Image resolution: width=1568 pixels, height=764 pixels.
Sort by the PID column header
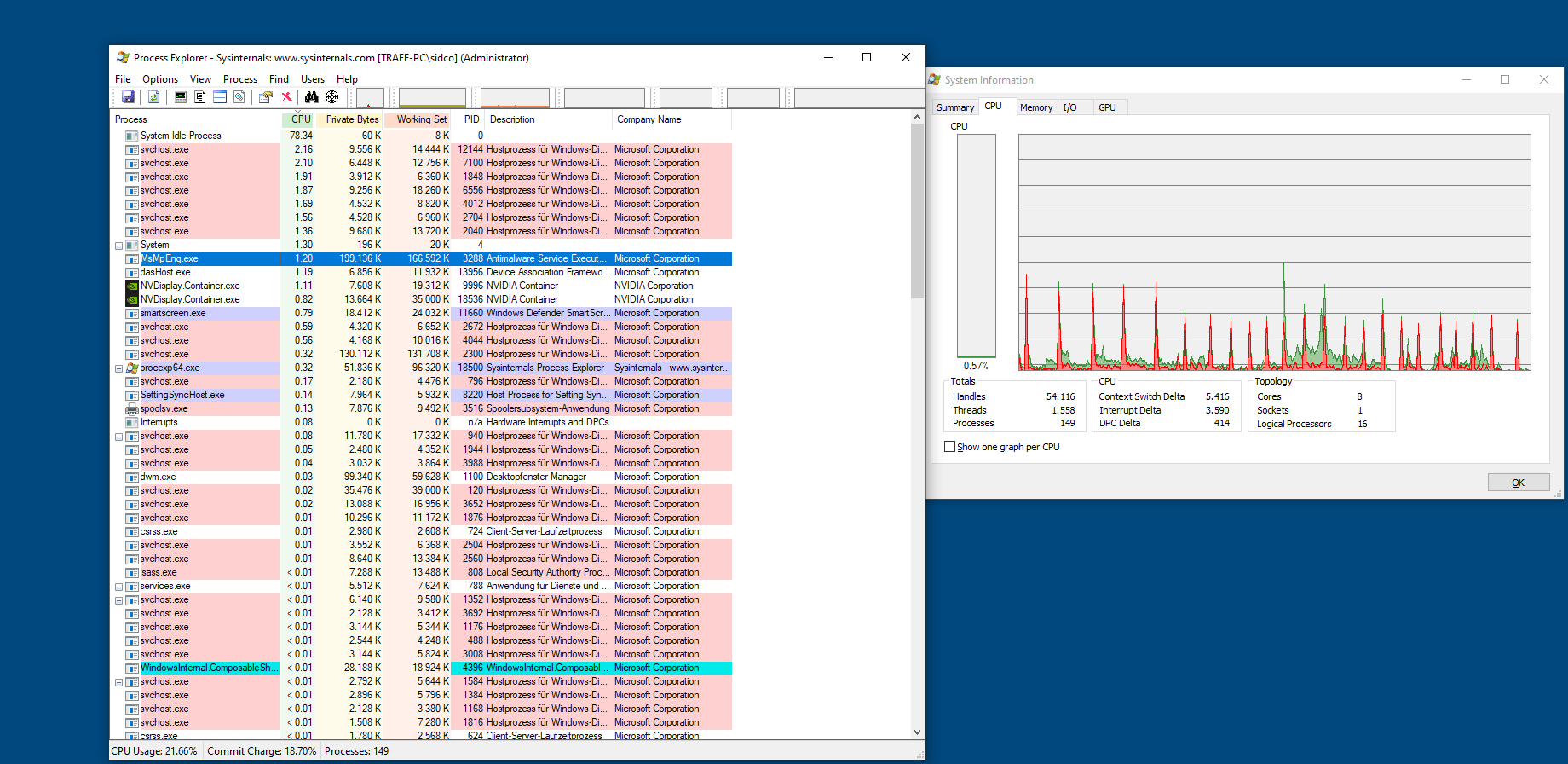[x=469, y=119]
